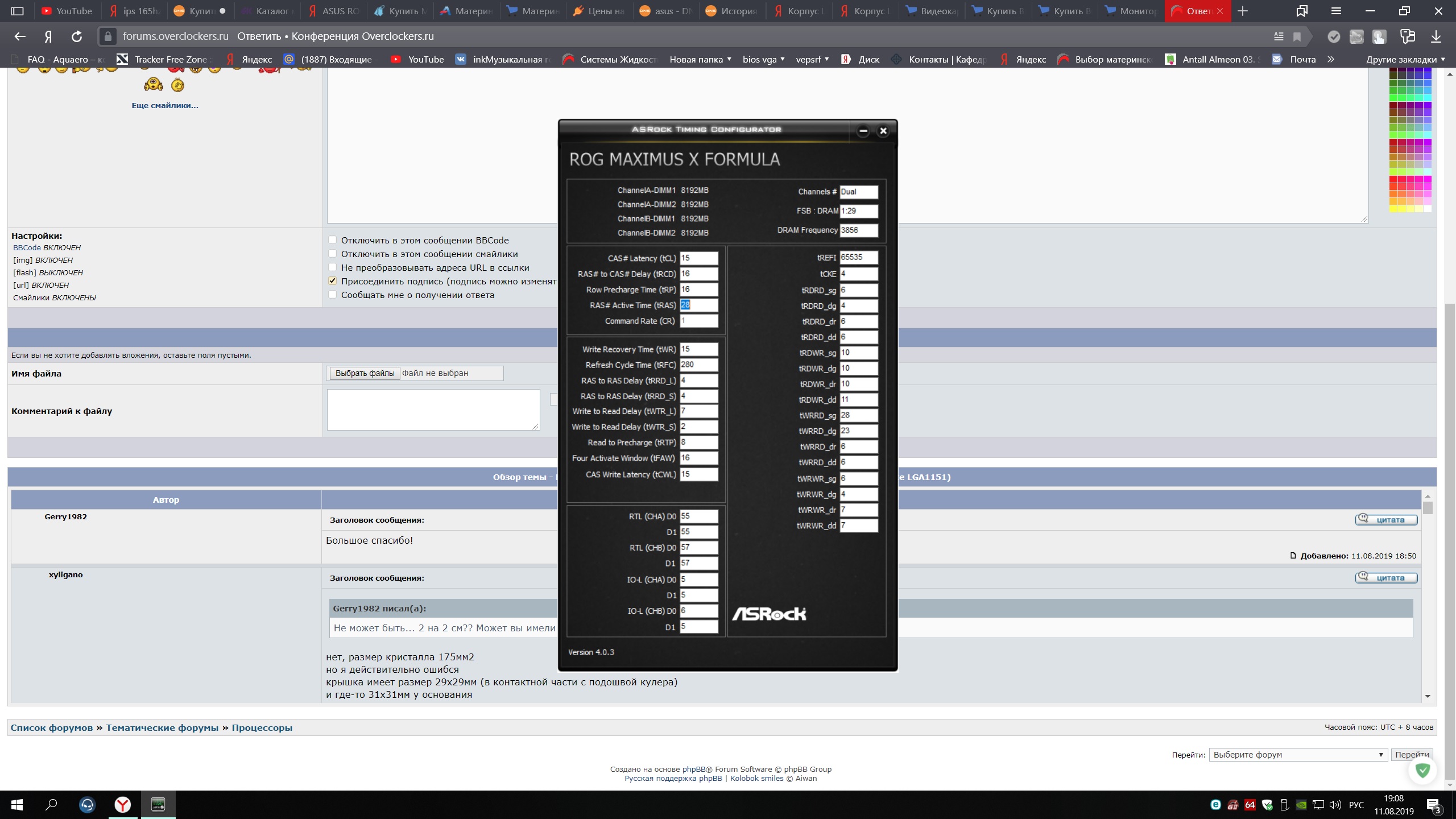Enable 'Отключить в этом сообщении BBCode' checkbox
Viewport: 1456px width, 819px height.
click(333, 240)
